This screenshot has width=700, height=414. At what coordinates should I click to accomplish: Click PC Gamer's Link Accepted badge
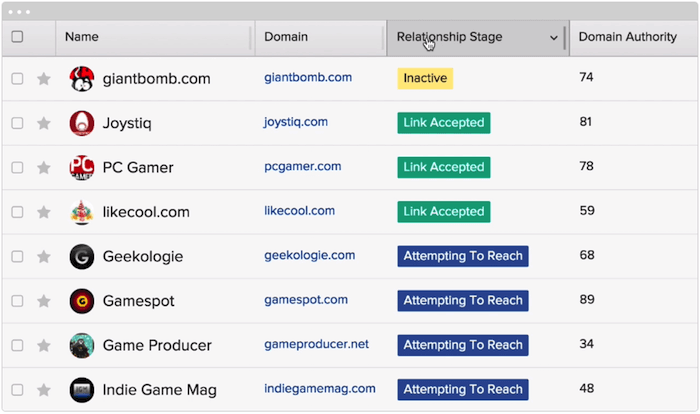pos(444,167)
